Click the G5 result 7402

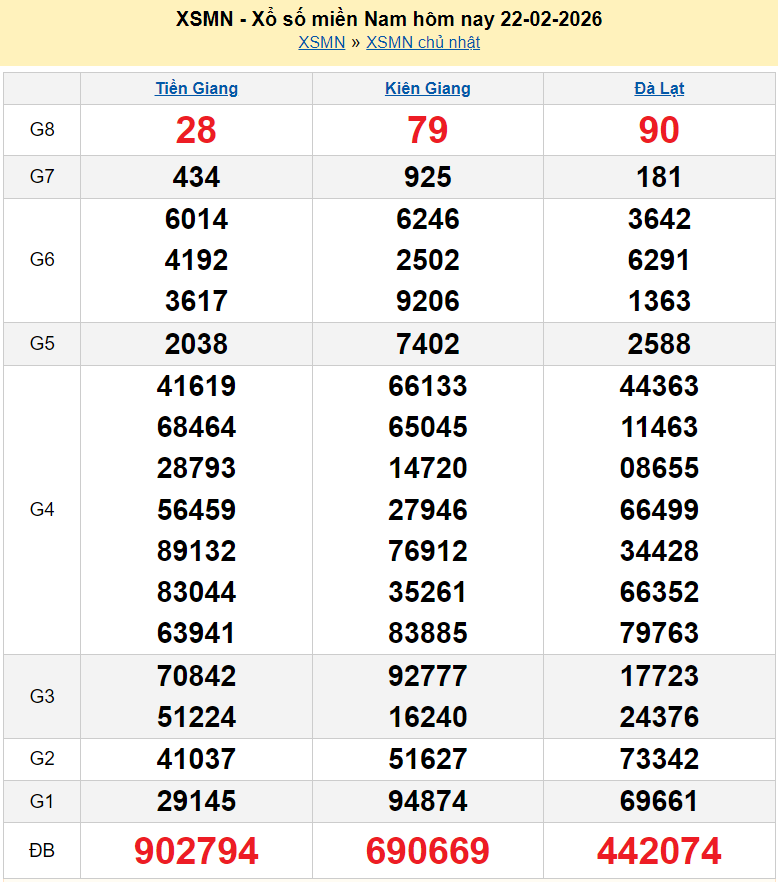pyautogui.click(x=427, y=344)
